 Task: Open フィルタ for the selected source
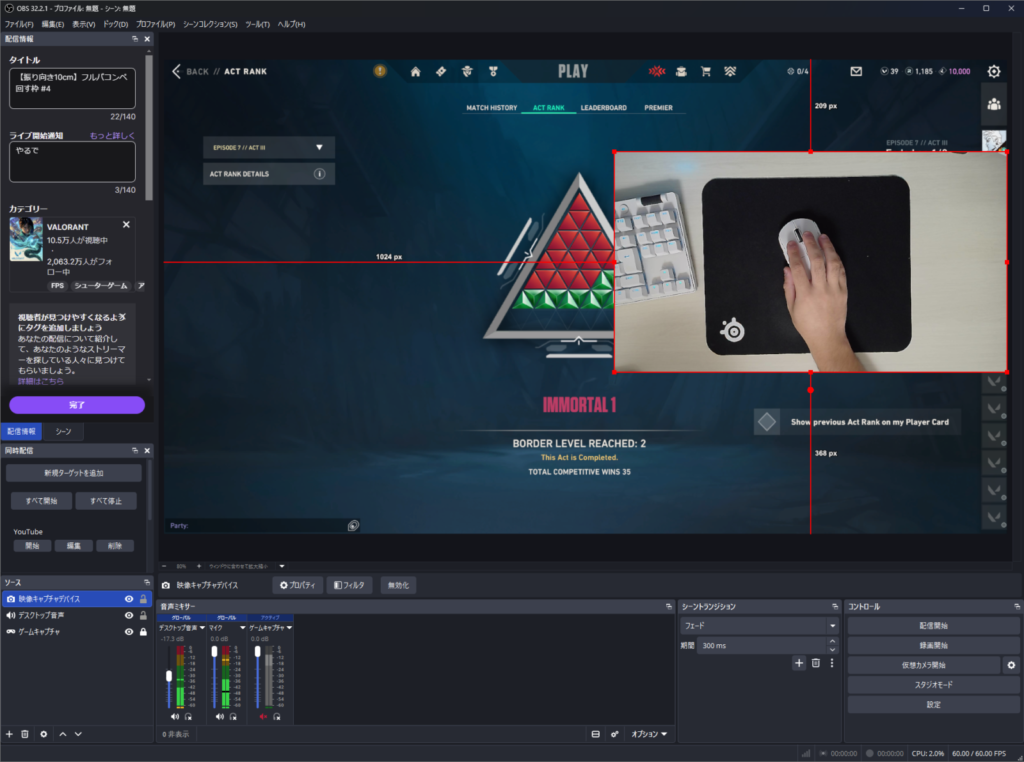(349, 585)
